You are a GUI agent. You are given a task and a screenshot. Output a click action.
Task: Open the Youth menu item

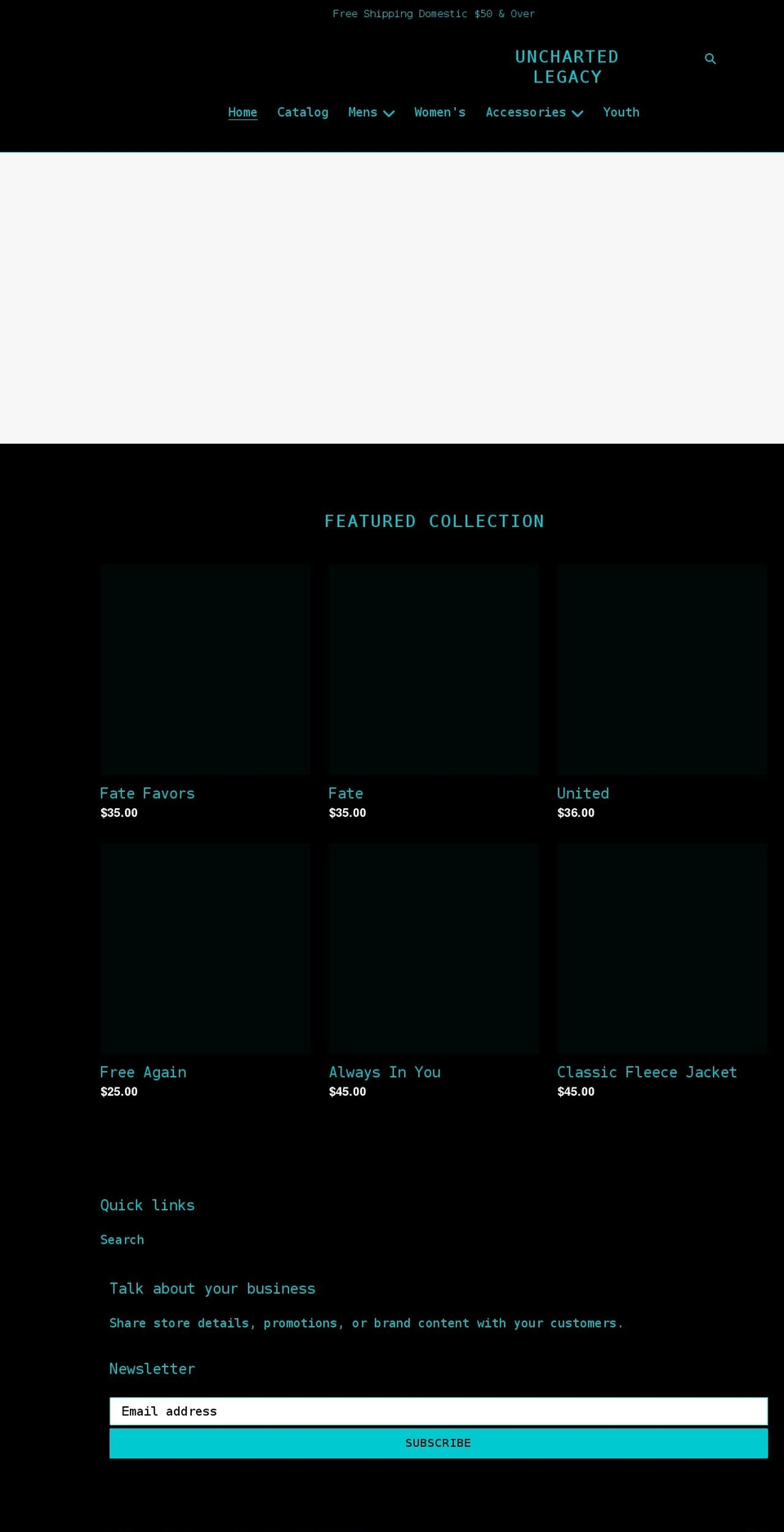(x=621, y=113)
